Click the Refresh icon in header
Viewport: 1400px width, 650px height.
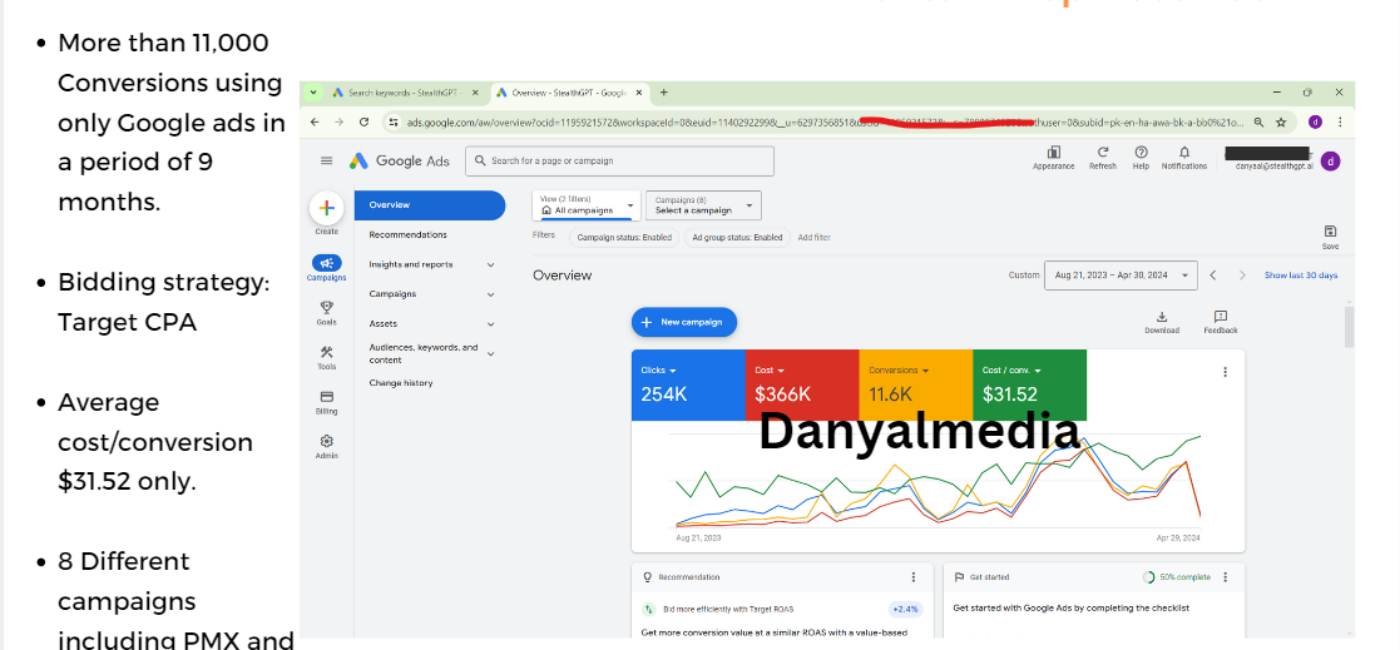point(1103,153)
